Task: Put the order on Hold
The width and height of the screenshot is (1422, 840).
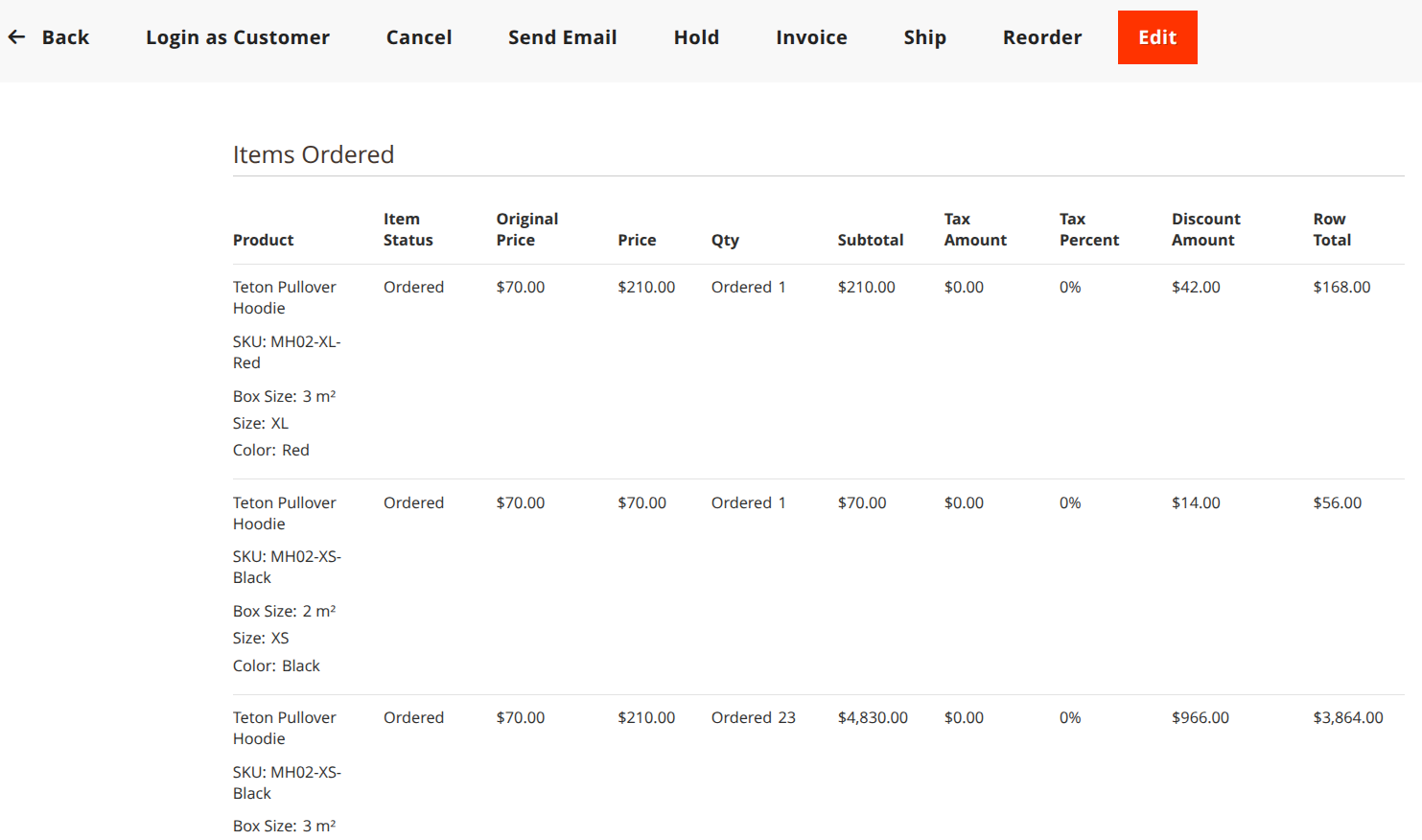Action: (x=696, y=37)
